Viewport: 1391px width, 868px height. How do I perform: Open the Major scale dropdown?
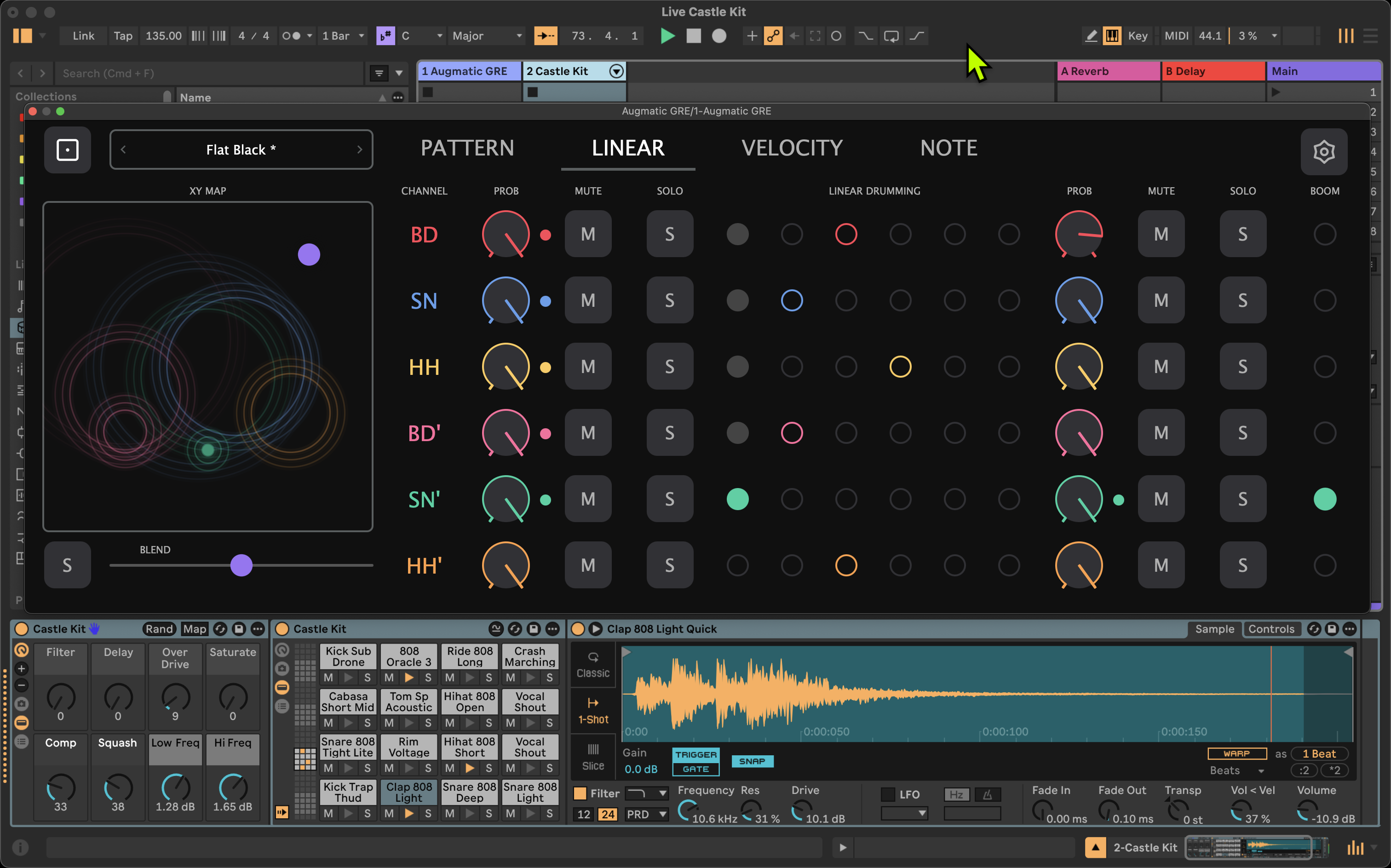click(x=486, y=35)
